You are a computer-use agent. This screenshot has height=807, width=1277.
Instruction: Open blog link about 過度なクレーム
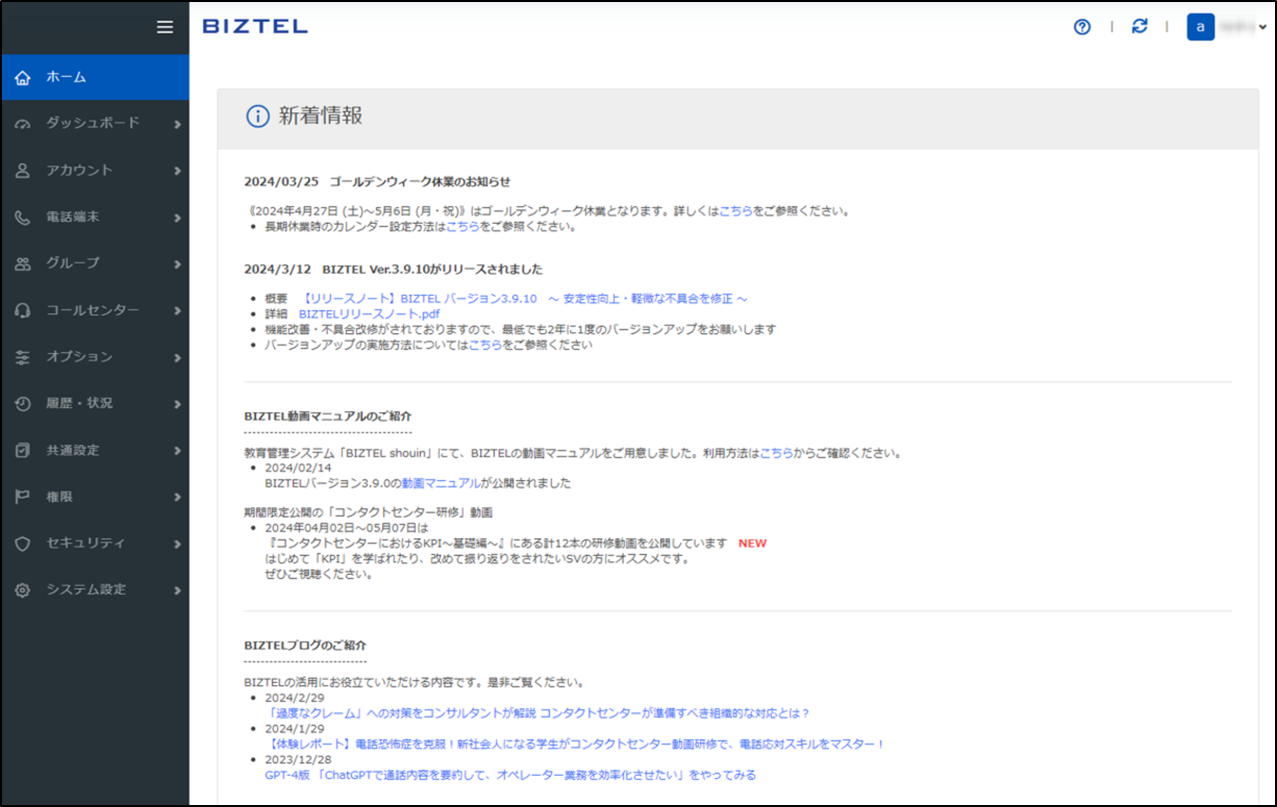click(x=539, y=713)
